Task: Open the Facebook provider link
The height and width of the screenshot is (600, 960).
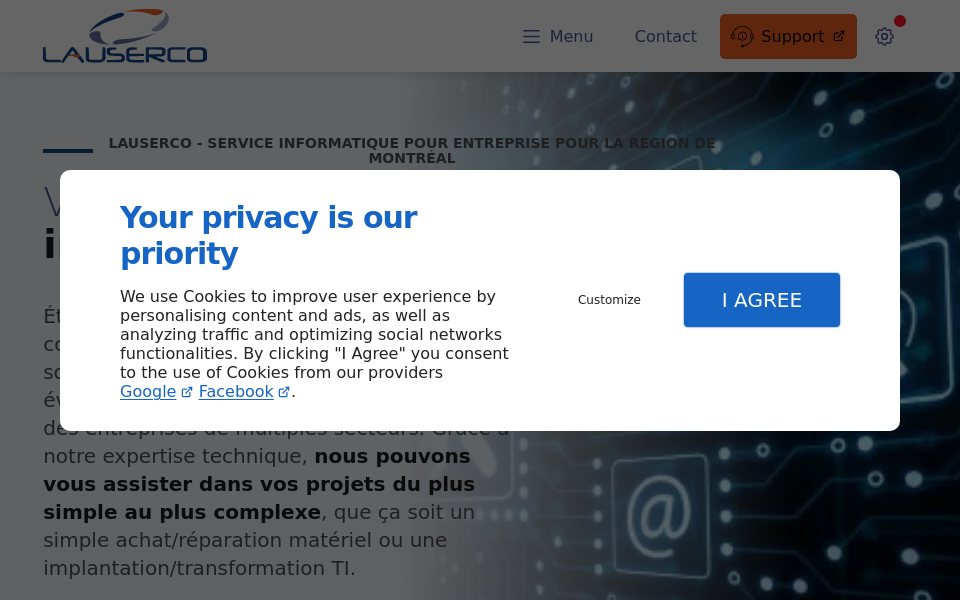Action: point(236,392)
